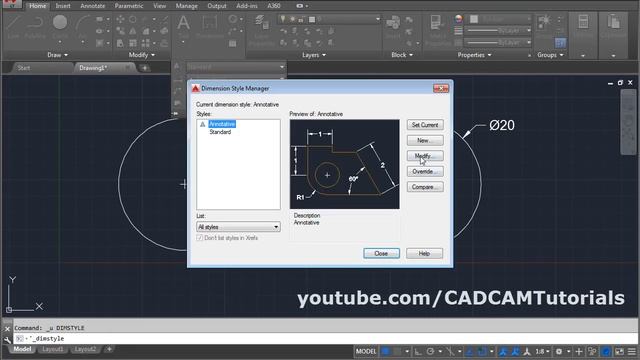Expand the Layers panel
640x360 pixels.
click(313, 55)
